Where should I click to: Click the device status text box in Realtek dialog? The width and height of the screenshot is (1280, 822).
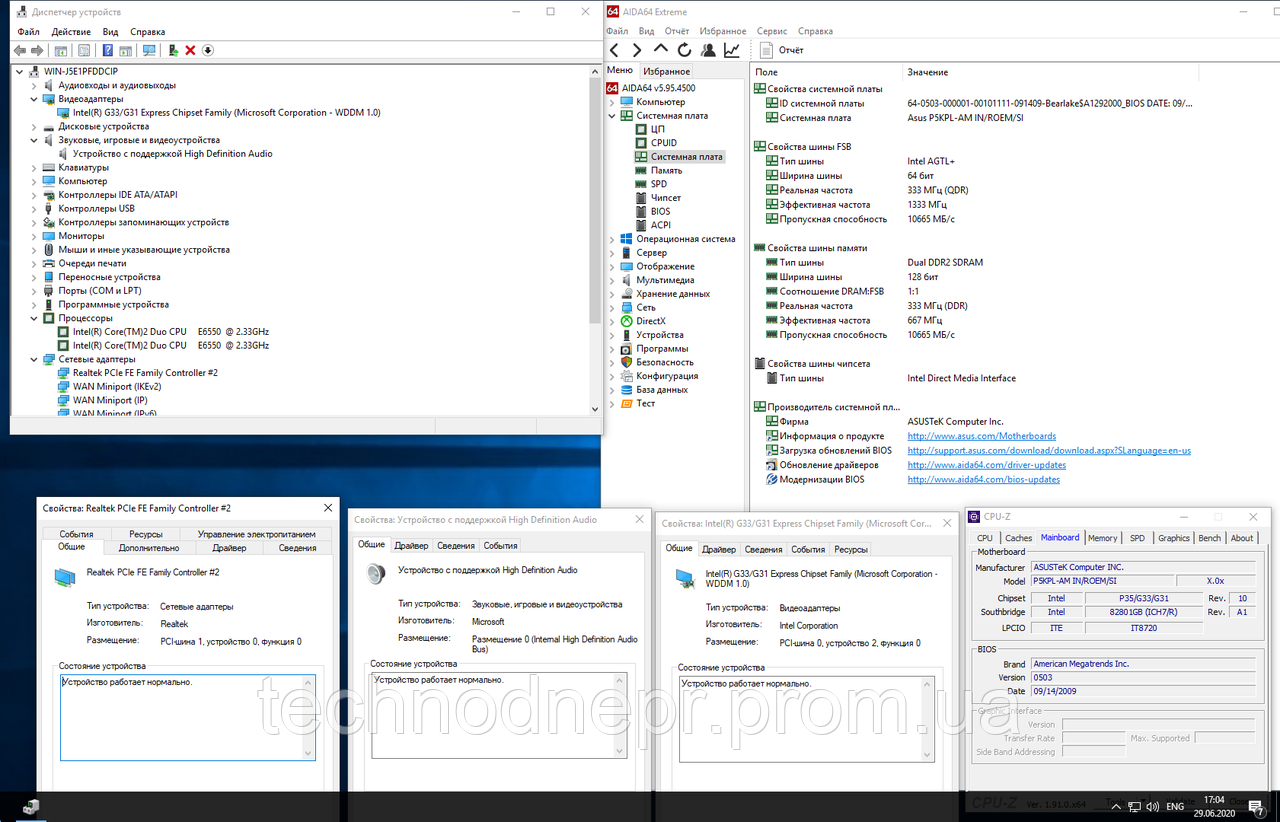pos(187,717)
